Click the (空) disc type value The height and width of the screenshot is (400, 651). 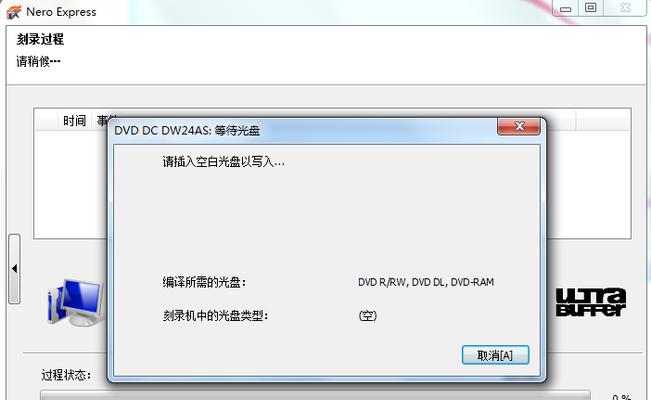367,316
